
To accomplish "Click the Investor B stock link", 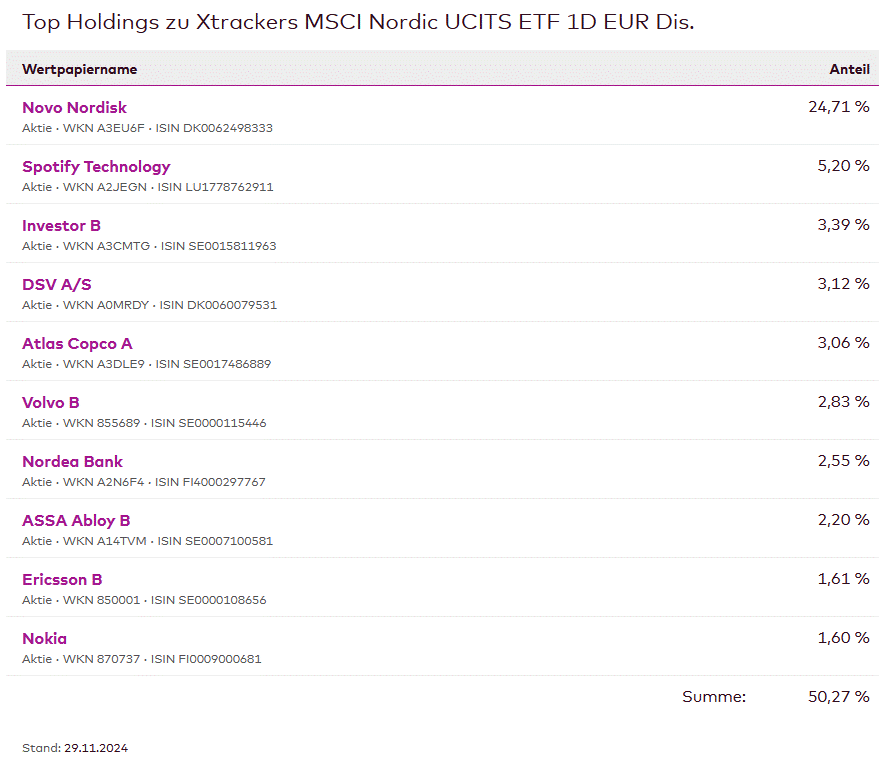I will [x=61, y=225].
